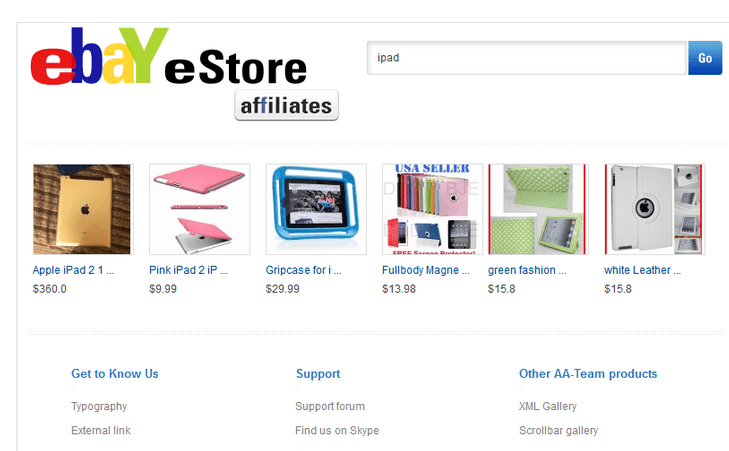Click the Pink iPad 2 iP ... title link
729x451 pixels.
click(188, 270)
